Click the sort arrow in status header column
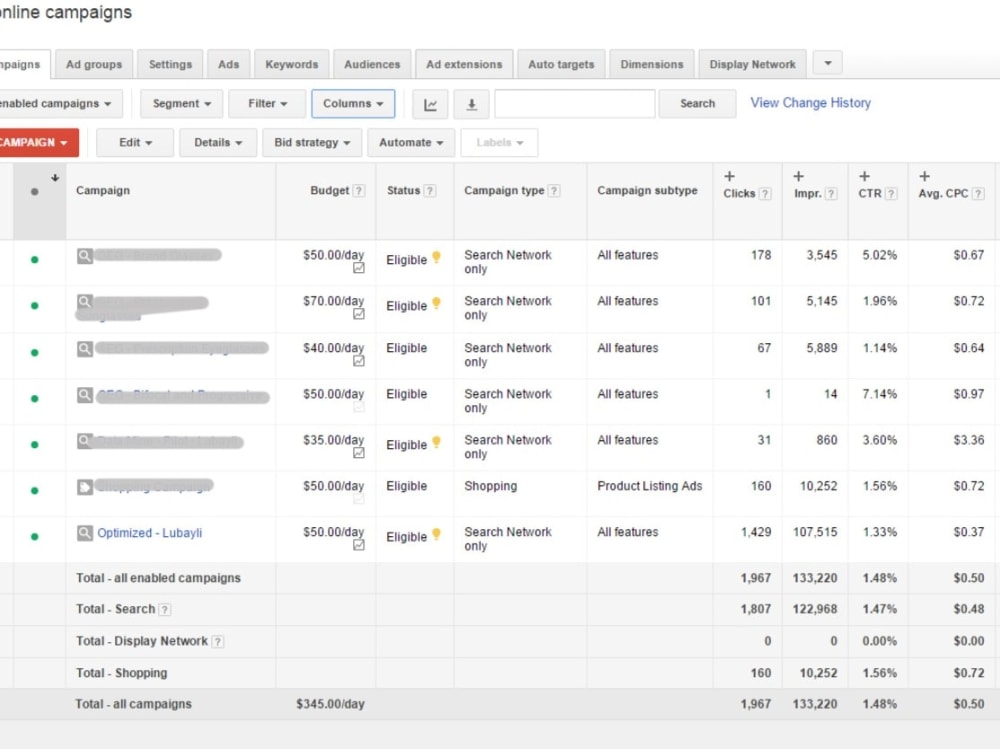1000x749 pixels. (55, 178)
